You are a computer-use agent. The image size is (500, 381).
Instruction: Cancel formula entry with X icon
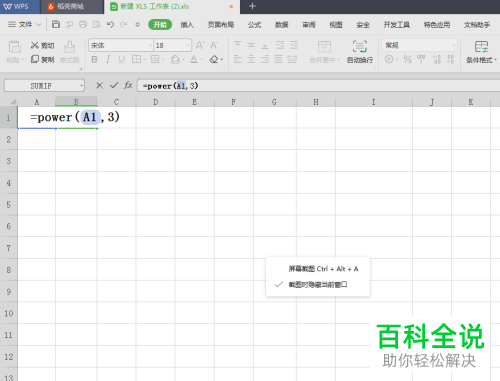(x=99, y=86)
